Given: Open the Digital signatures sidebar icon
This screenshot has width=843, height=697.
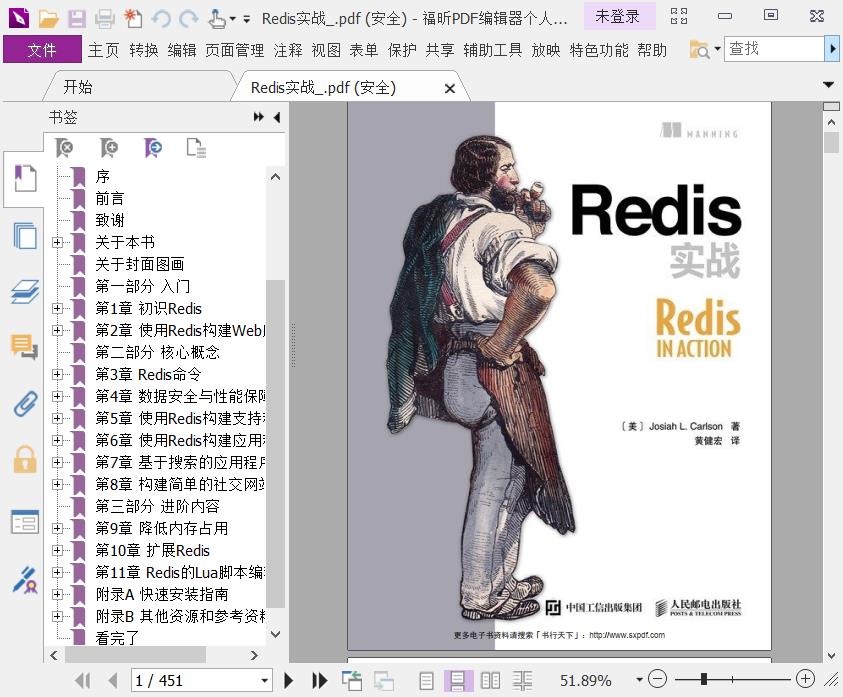Looking at the screenshot, I should [x=25, y=580].
